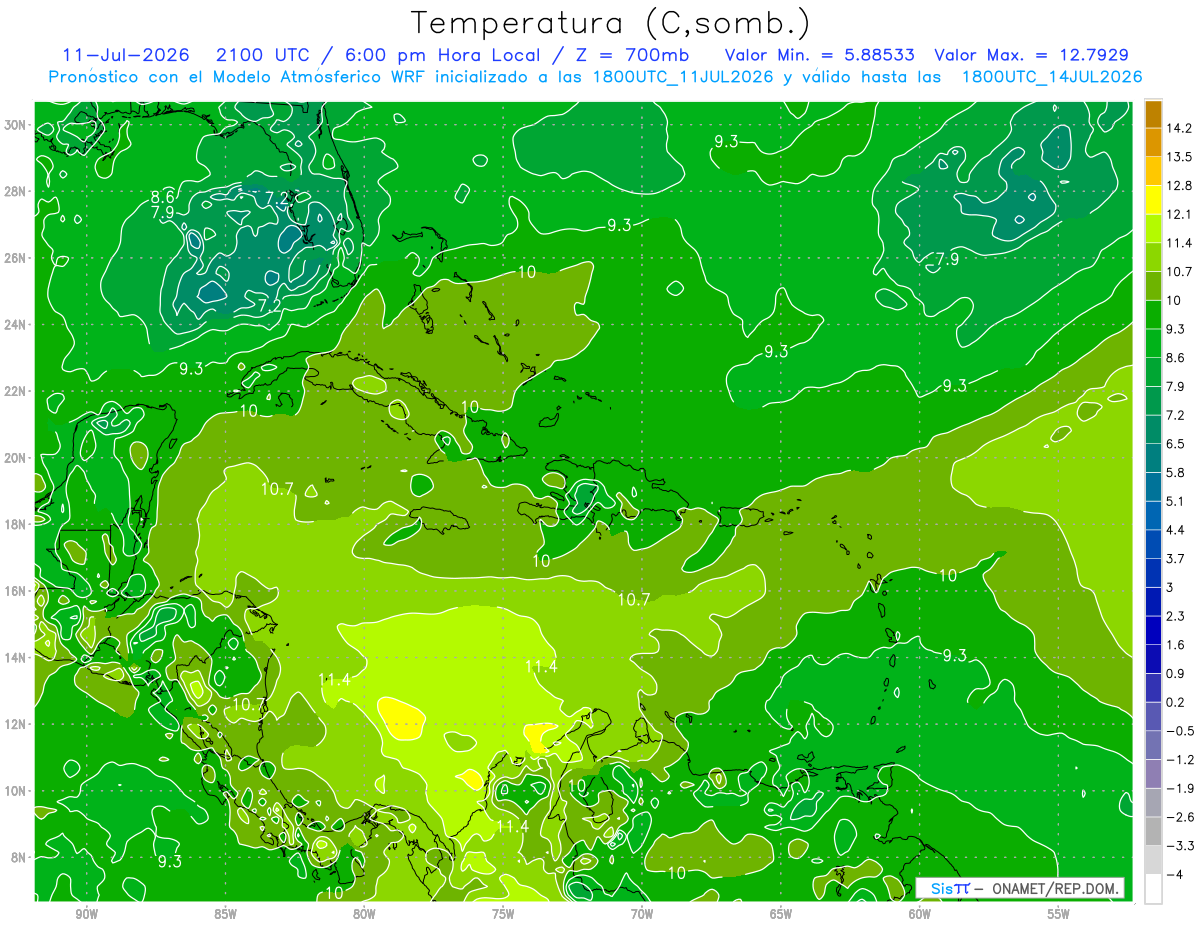The width and height of the screenshot is (1200, 927).
Task: Click the legend value "12.1"
Action: [x=1179, y=215]
